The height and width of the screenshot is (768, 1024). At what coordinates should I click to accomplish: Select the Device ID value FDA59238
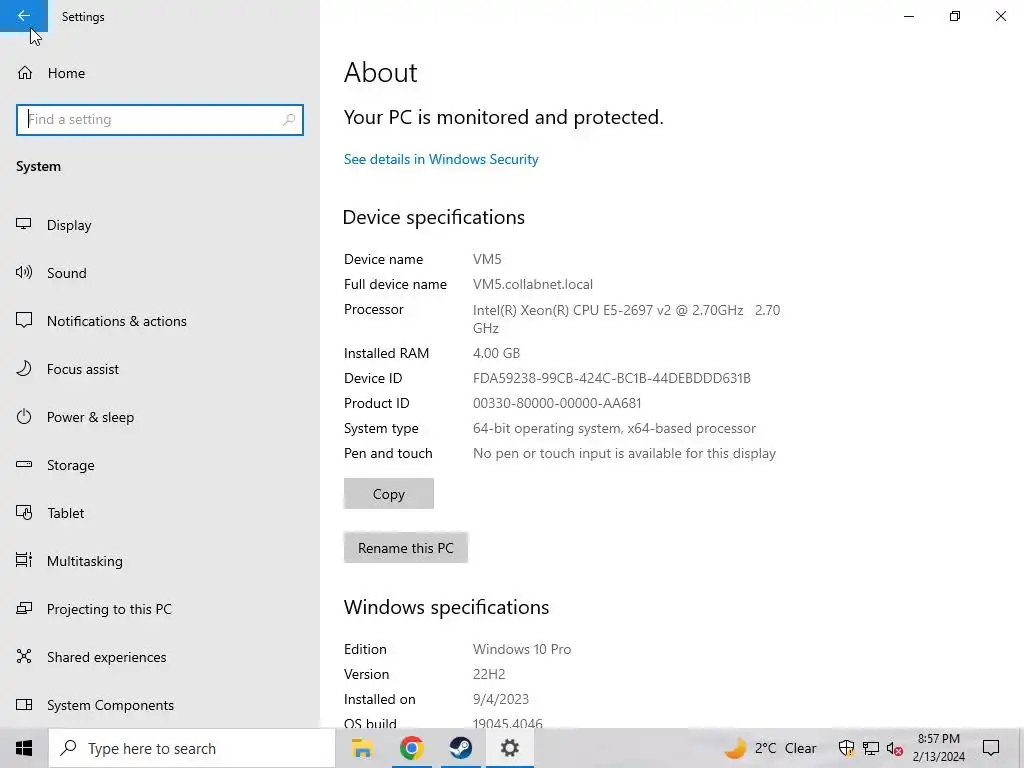tap(612, 378)
